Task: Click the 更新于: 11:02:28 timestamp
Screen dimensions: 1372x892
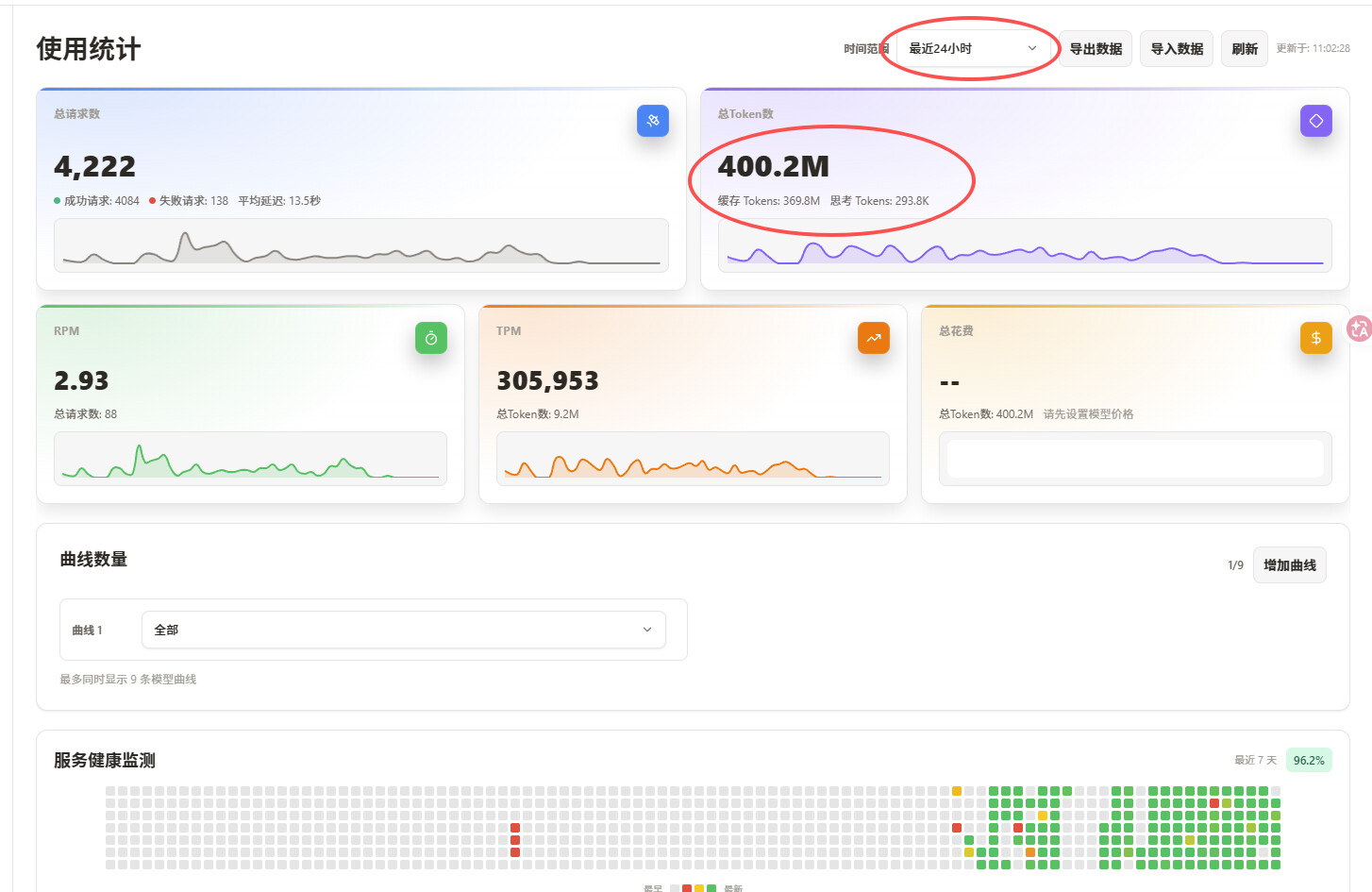Action: pyautogui.click(x=1313, y=48)
